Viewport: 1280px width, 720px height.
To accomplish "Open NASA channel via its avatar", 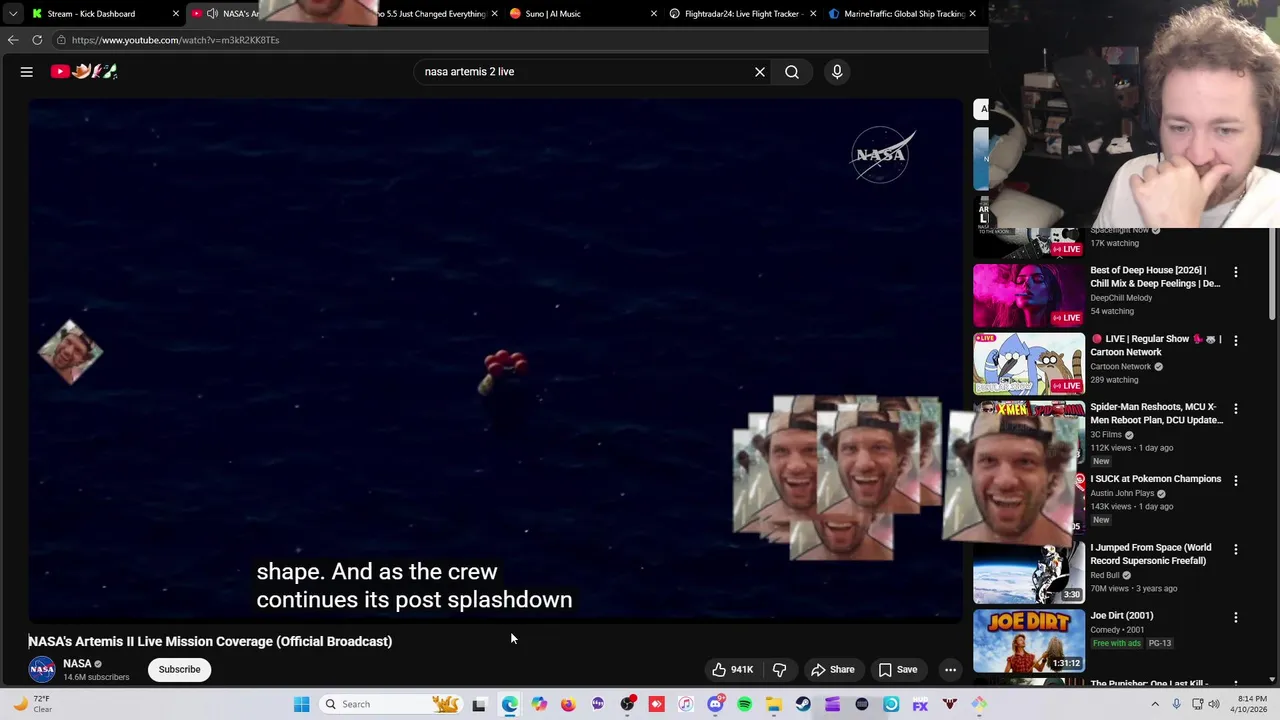I will click(42, 669).
